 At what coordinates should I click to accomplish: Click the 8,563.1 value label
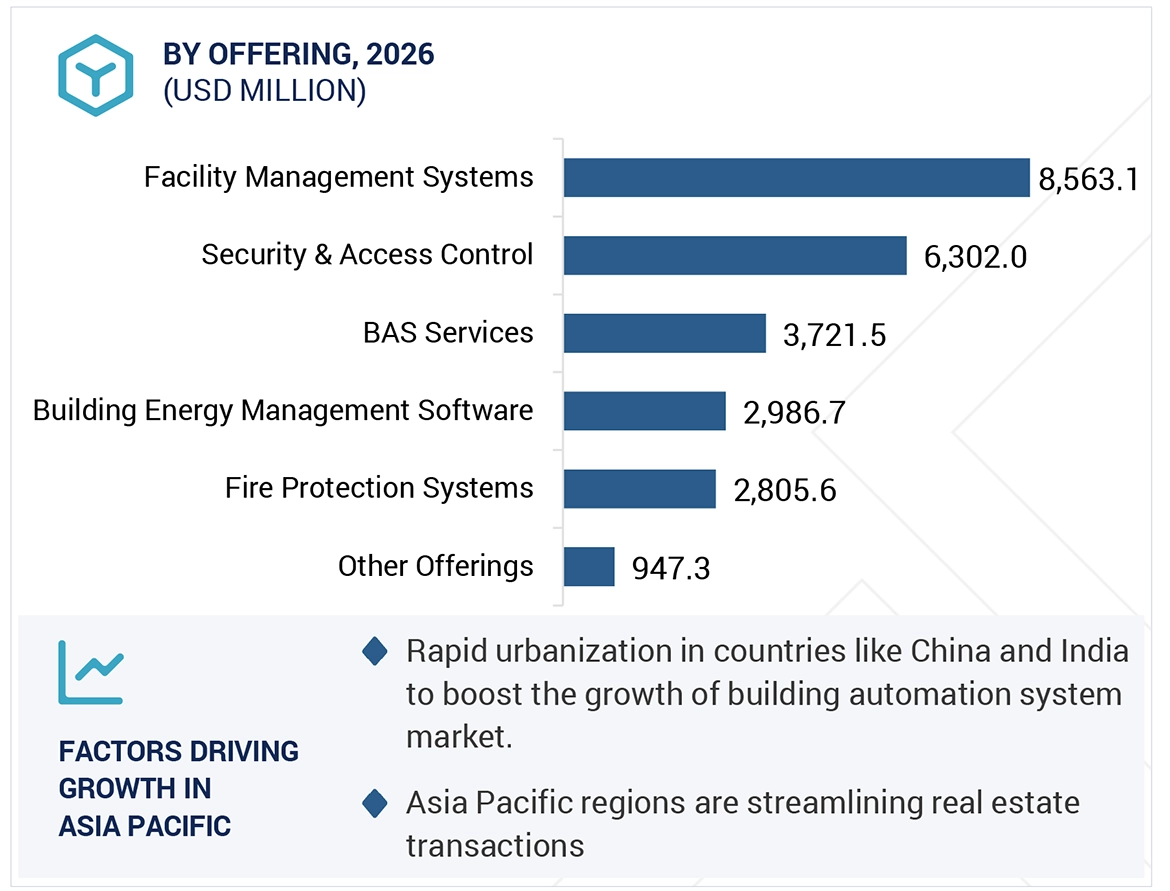click(x=1088, y=180)
